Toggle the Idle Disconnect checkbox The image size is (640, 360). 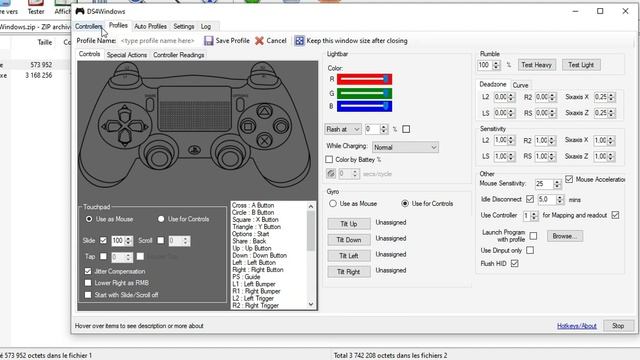pos(530,199)
